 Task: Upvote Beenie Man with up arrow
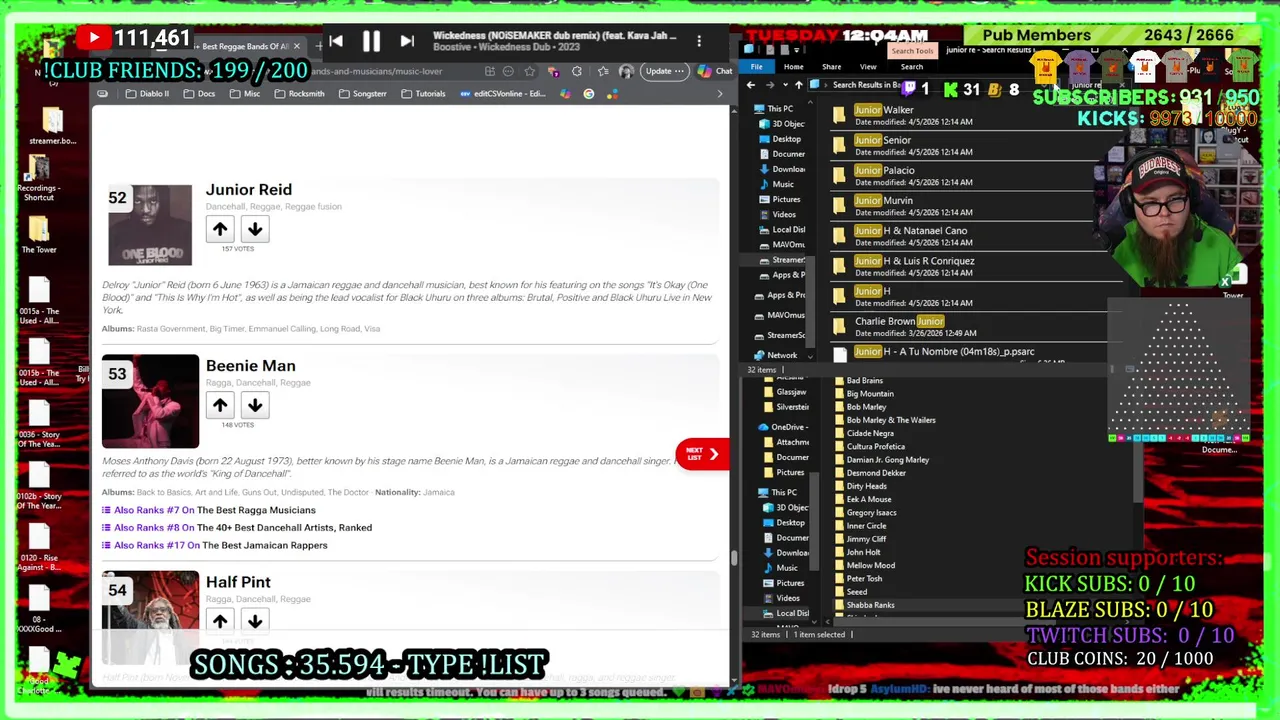220,405
